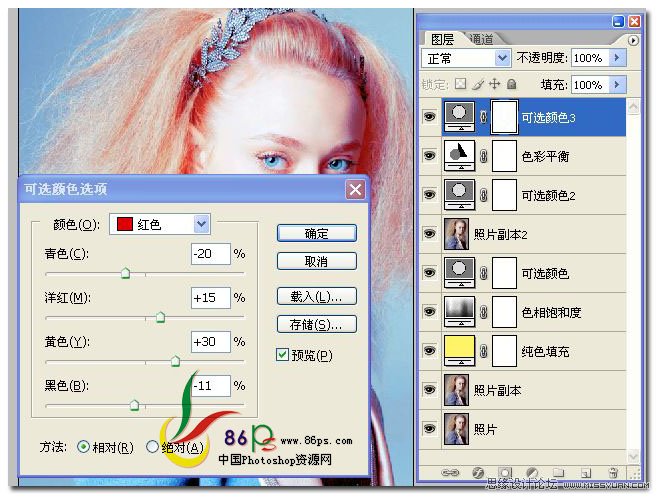
Task: Switch to the 通道 tab
Action: click(x=482, y=39)
